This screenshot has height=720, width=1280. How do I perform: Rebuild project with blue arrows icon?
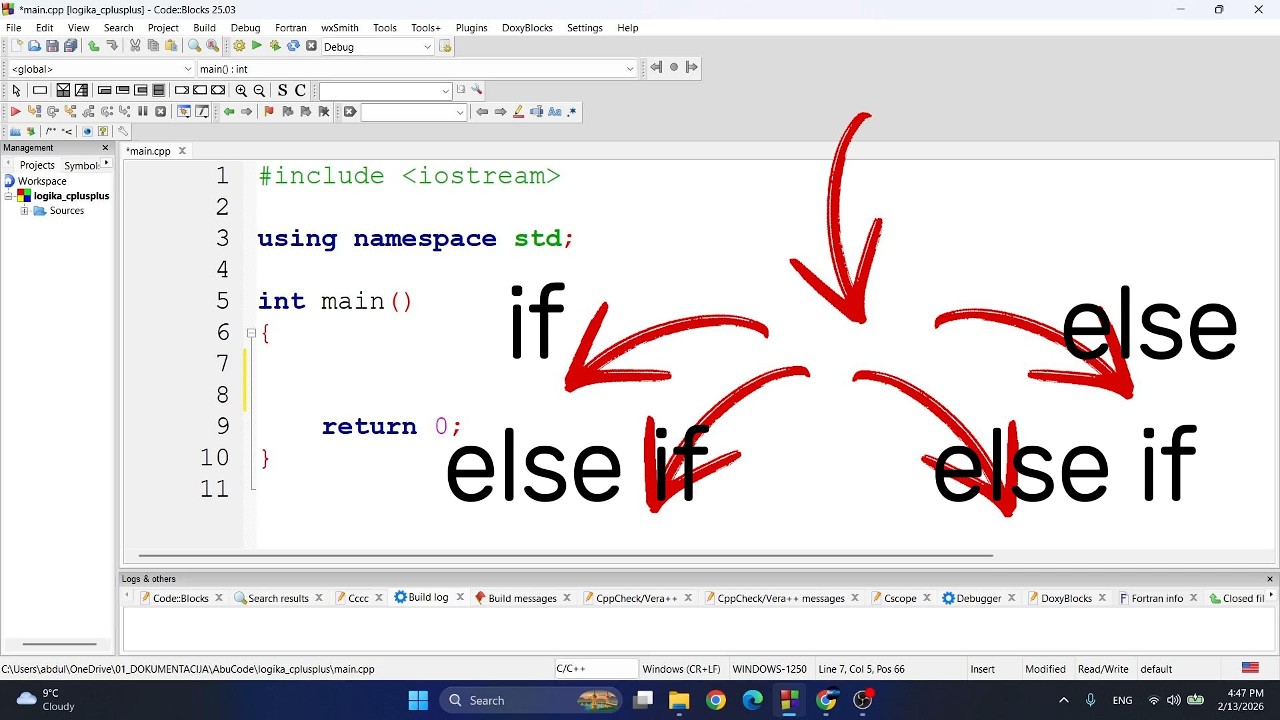293,46
